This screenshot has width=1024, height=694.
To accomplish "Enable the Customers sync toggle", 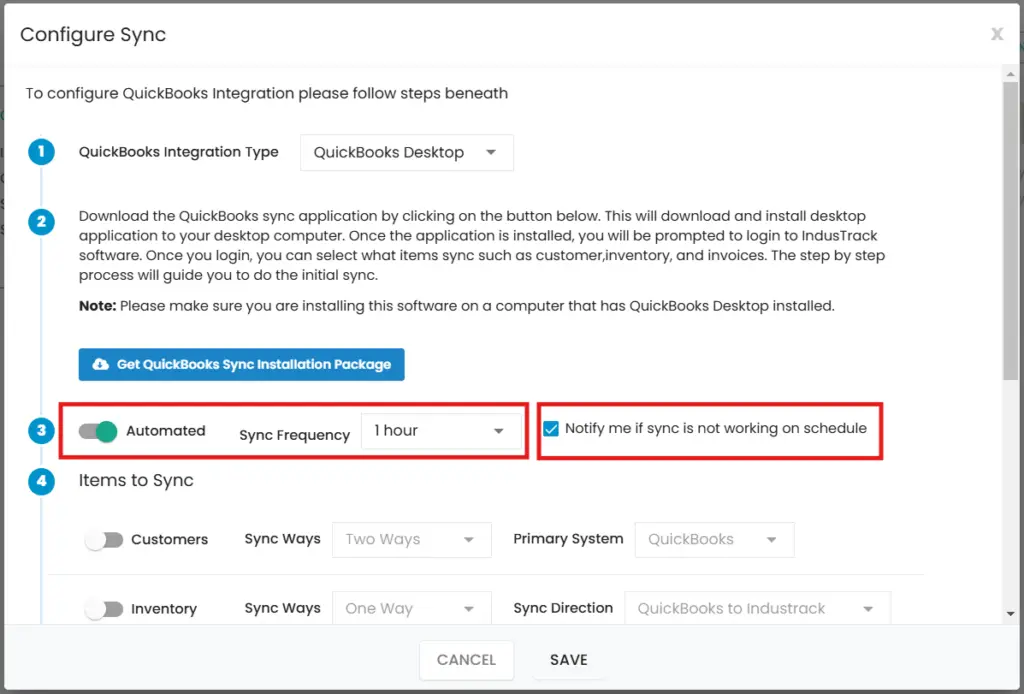I will tap(104, 540).
